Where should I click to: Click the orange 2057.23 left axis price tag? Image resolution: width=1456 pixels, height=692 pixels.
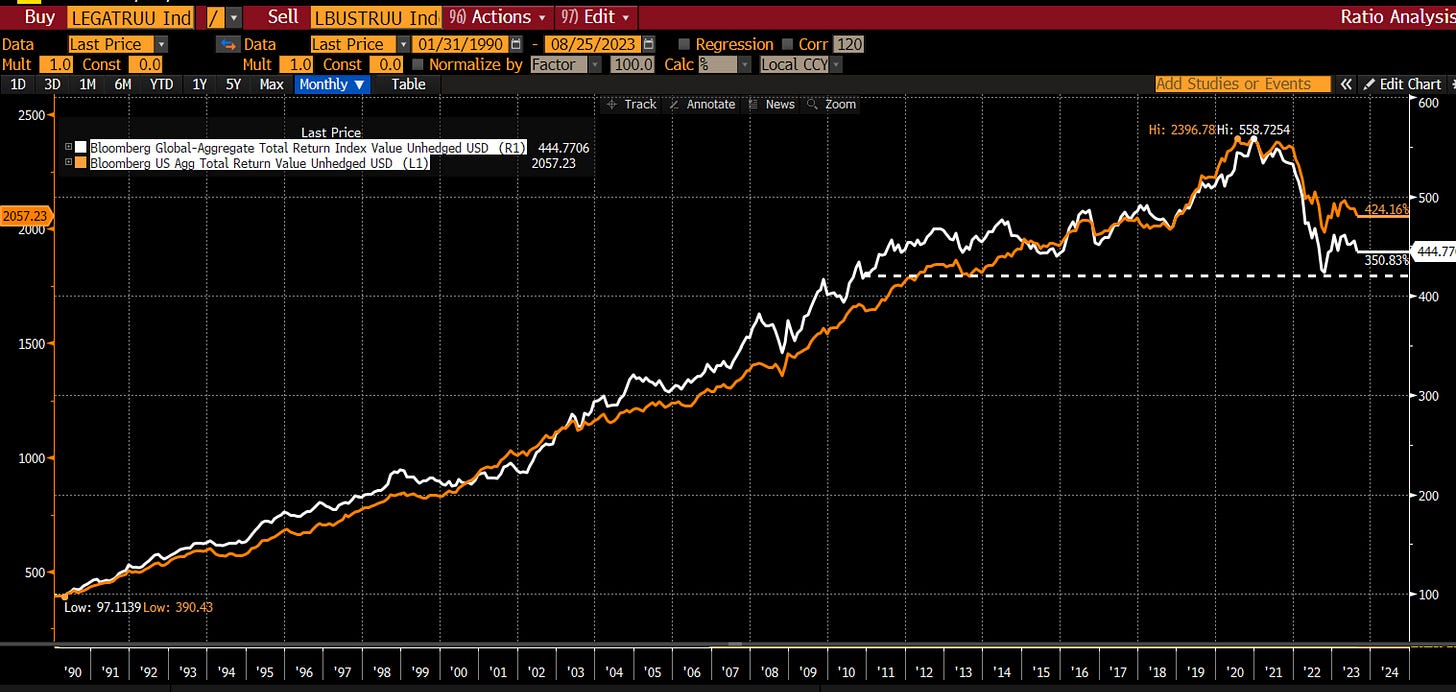pyautogui.click(x=25, y=215)
